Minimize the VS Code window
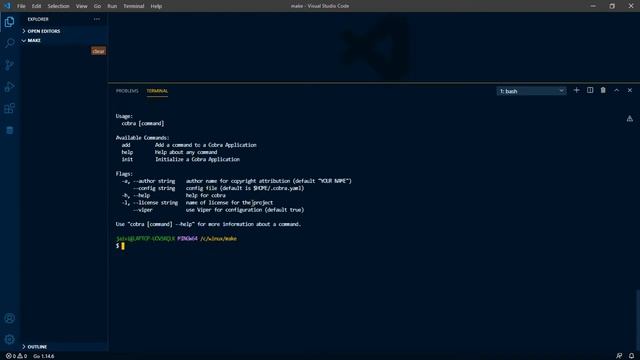 click(593, 6)
